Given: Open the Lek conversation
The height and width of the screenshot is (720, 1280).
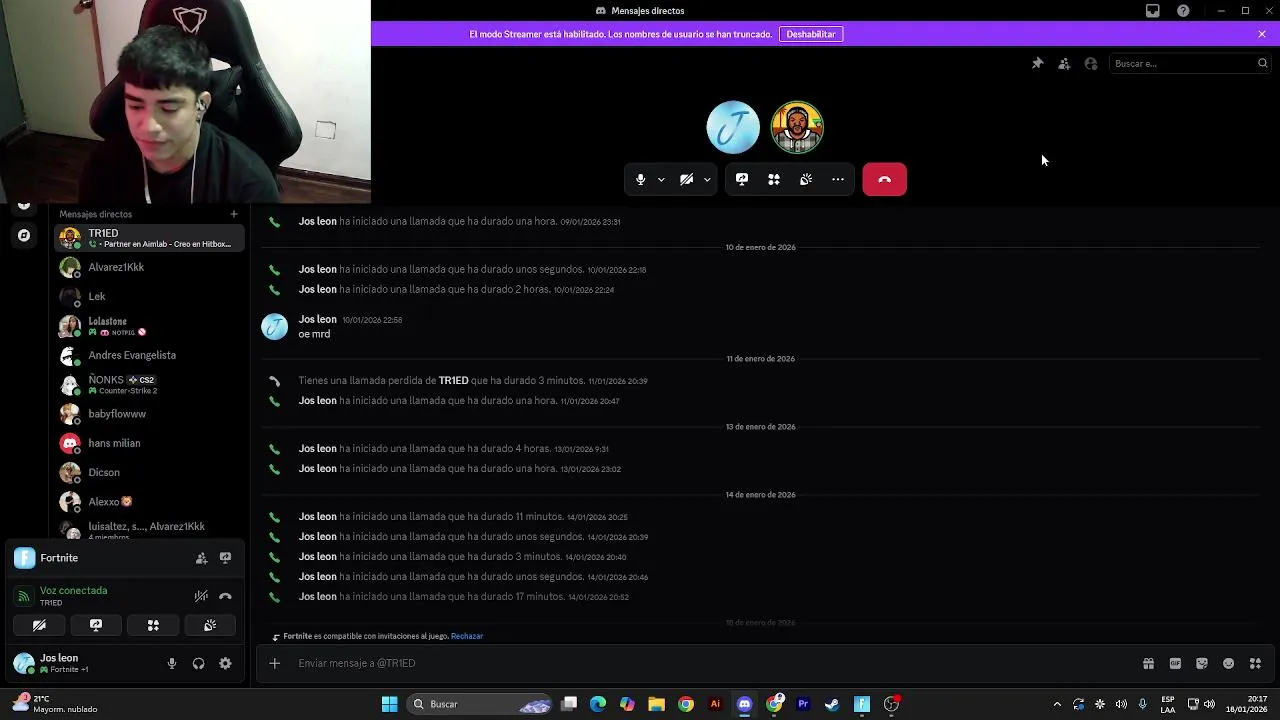Looking at the screenshot, I should (150, 296).
